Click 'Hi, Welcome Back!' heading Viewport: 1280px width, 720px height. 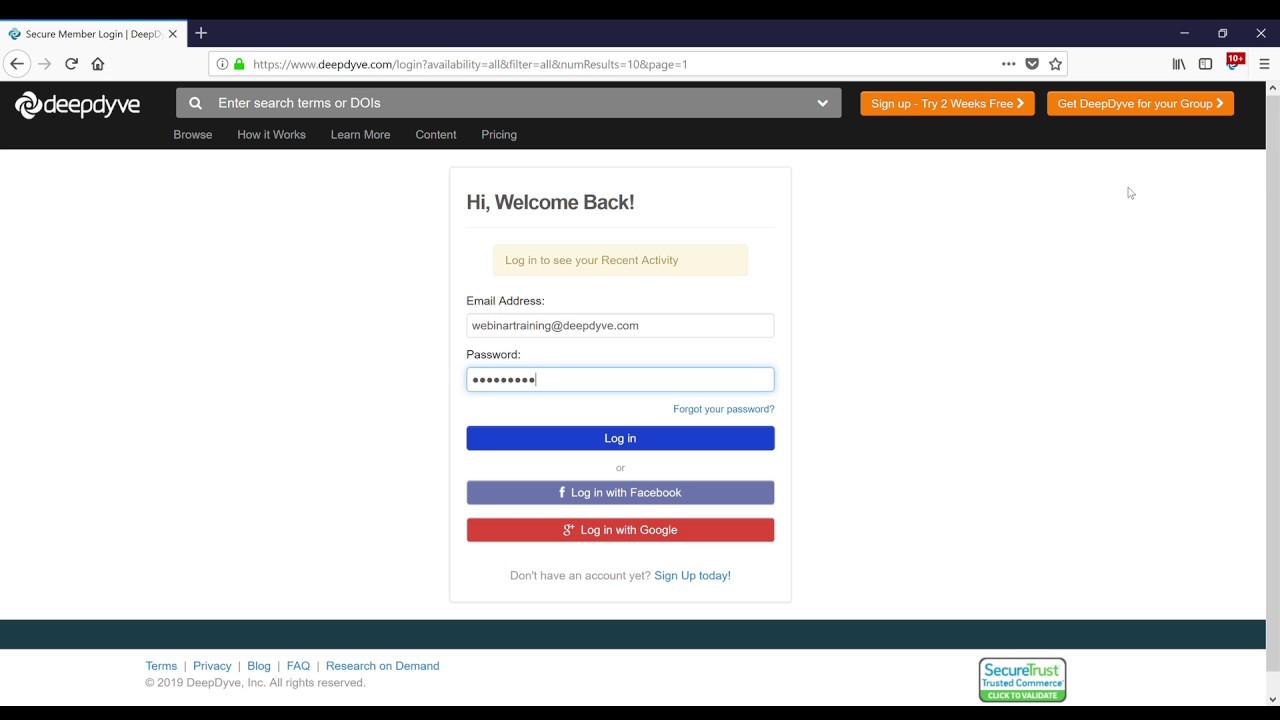click(x=550, y=202)
